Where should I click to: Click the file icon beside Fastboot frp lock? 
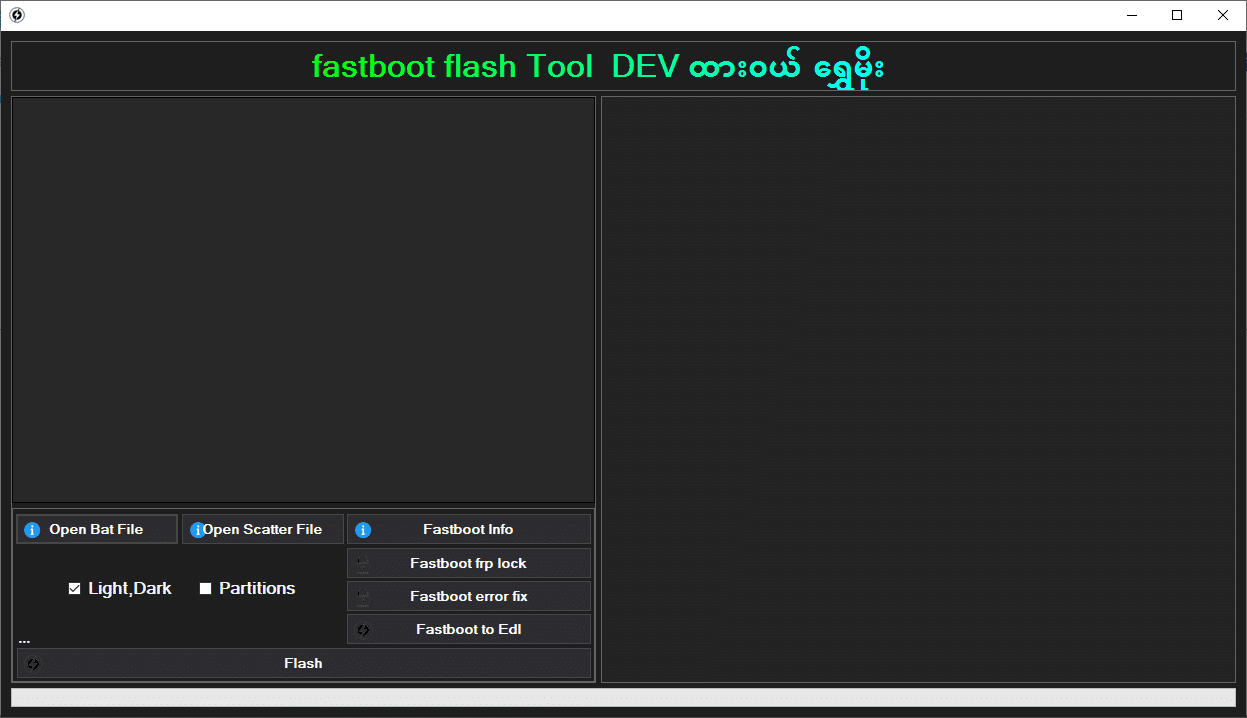[x=363, y=564]
